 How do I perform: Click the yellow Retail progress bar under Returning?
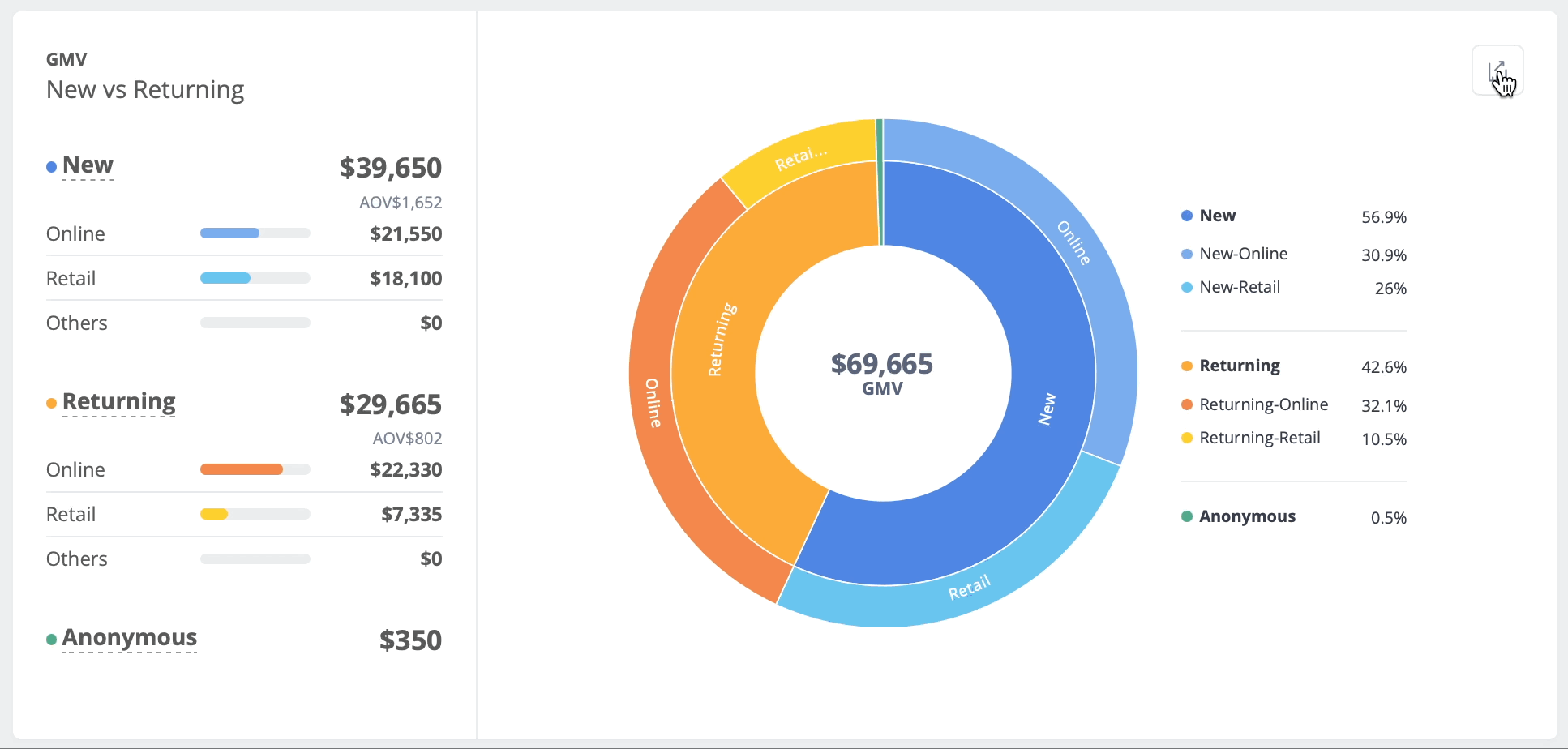[x=215, y=514]
